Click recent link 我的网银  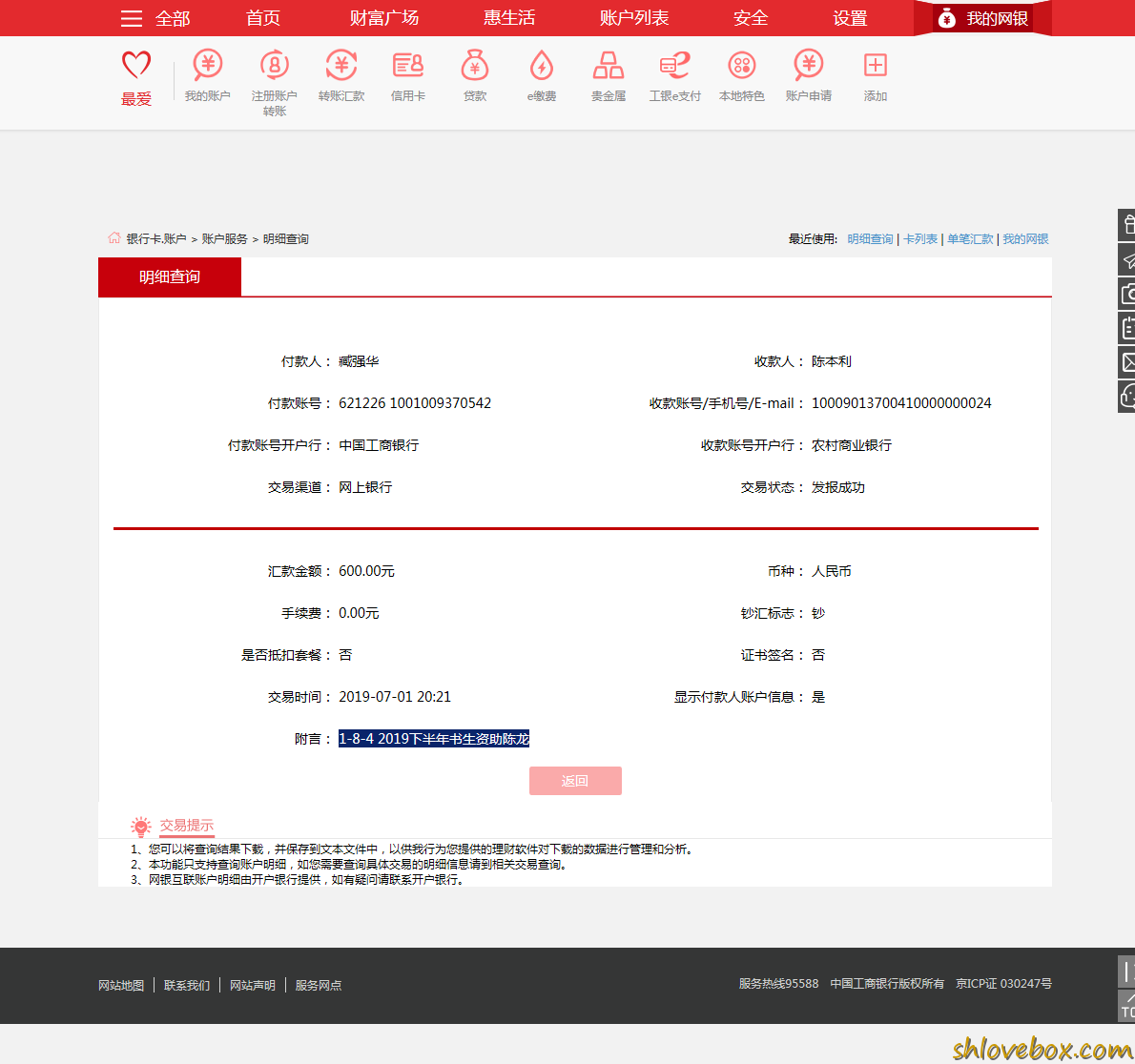[1025, 239]
